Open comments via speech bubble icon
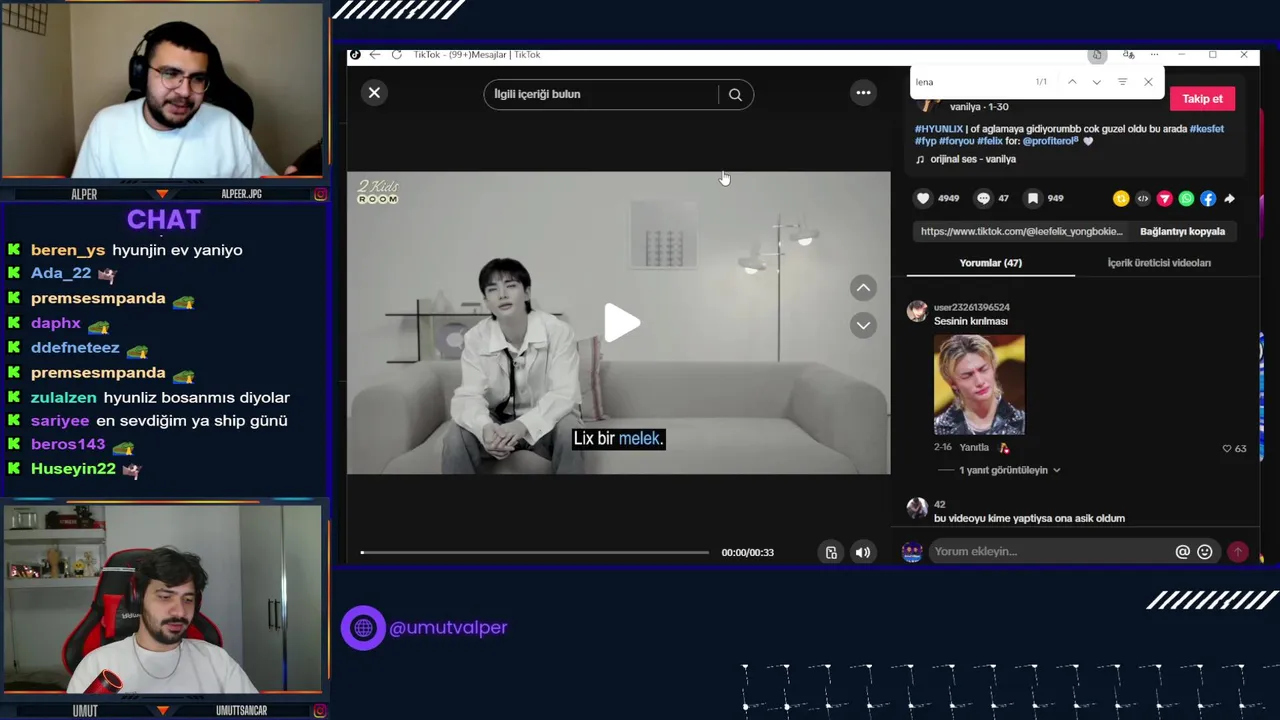 tap(984, 198)
